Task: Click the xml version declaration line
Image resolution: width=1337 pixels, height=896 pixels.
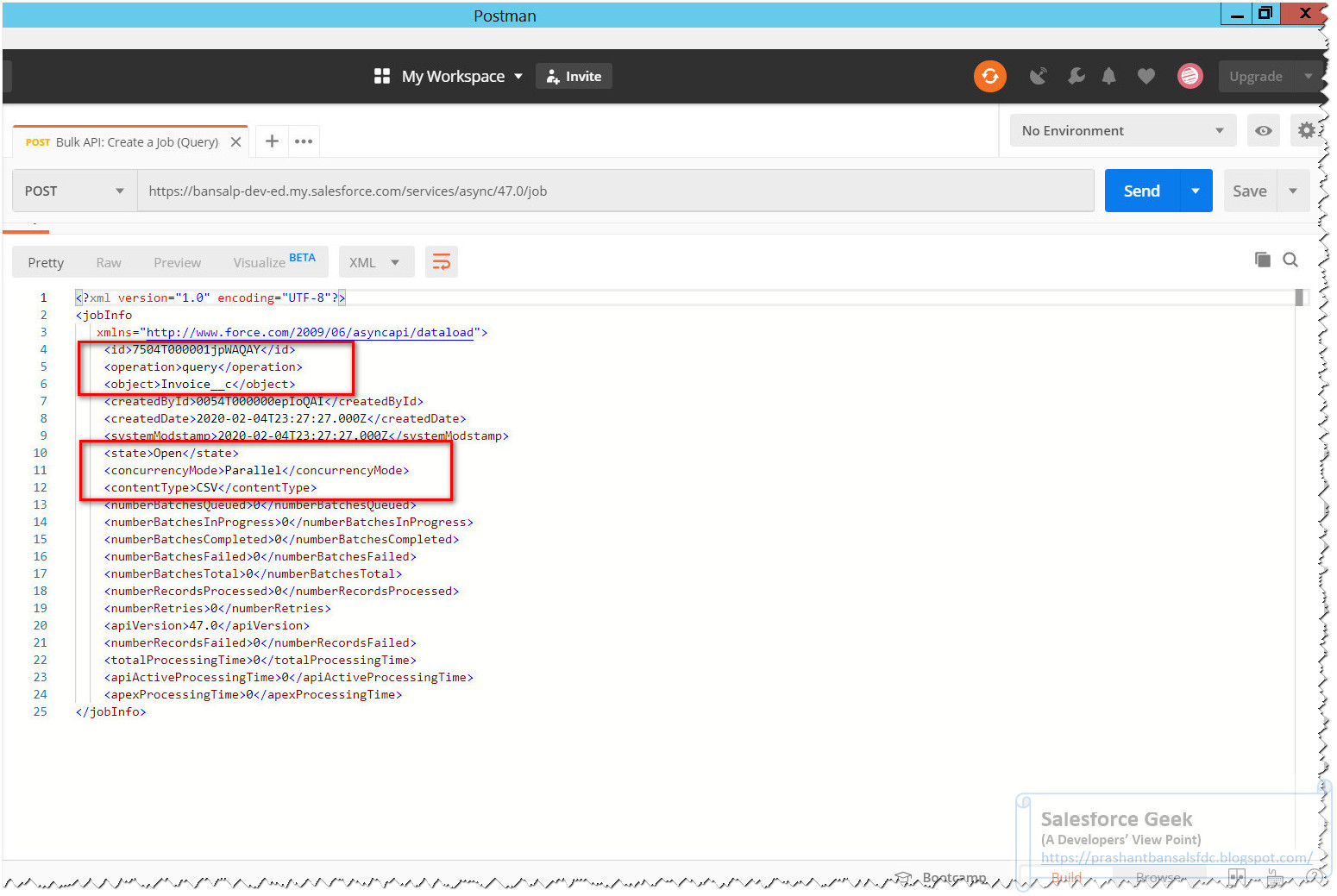Action: point(210,298)
